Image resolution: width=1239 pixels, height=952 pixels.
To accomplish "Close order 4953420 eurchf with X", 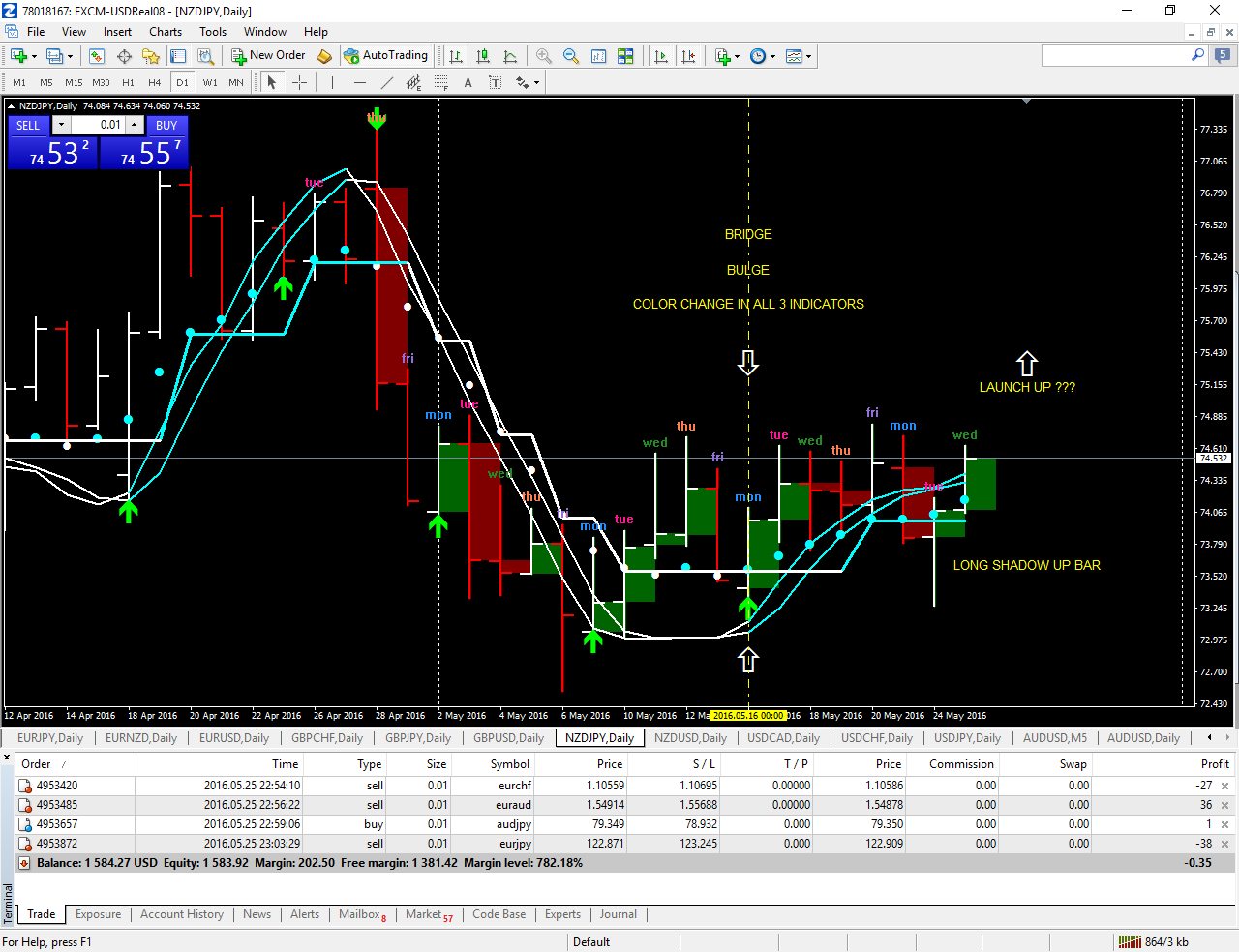I will (x=1224, y=786).
